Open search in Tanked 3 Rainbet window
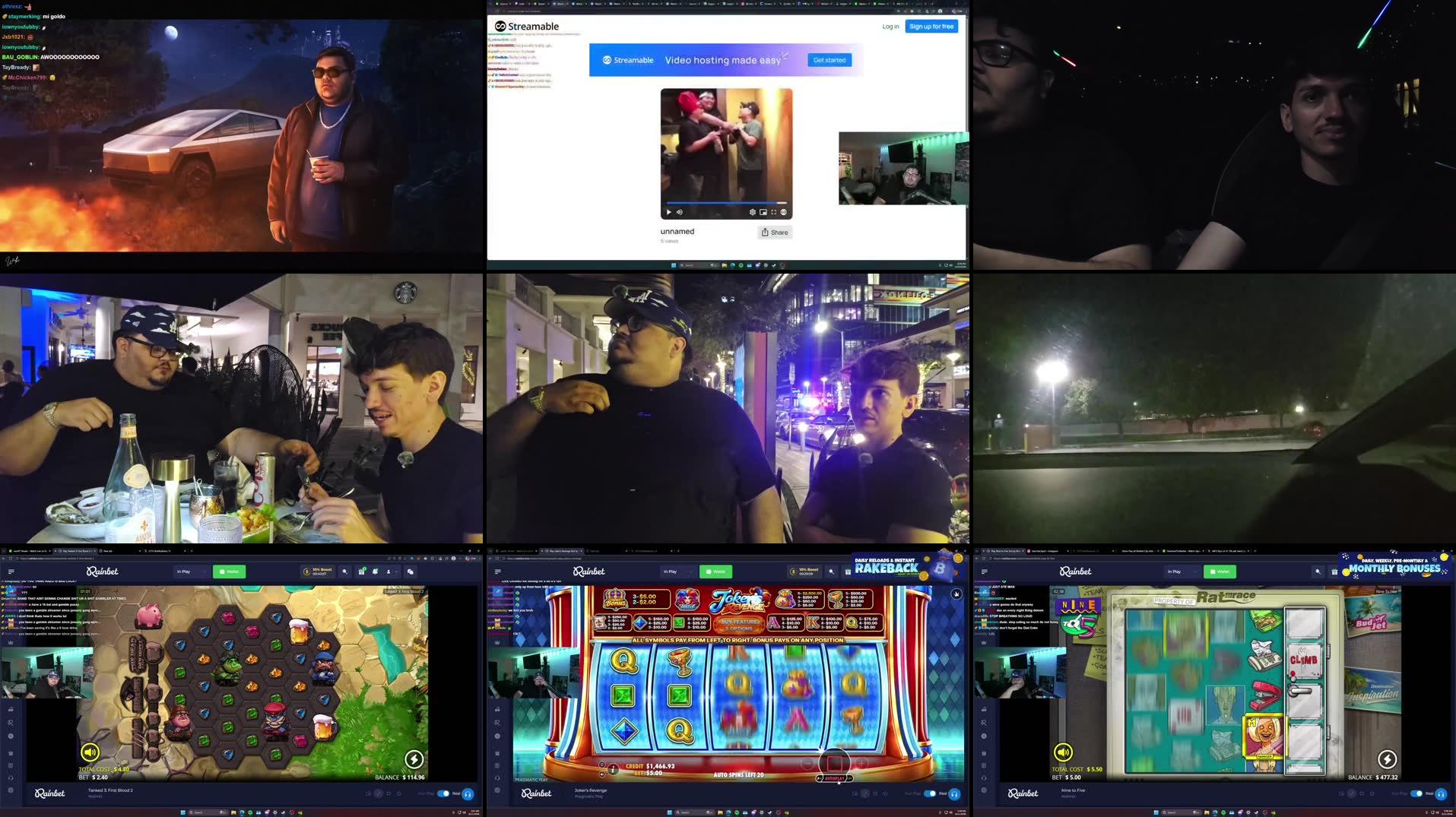 (x=345, y=572)
